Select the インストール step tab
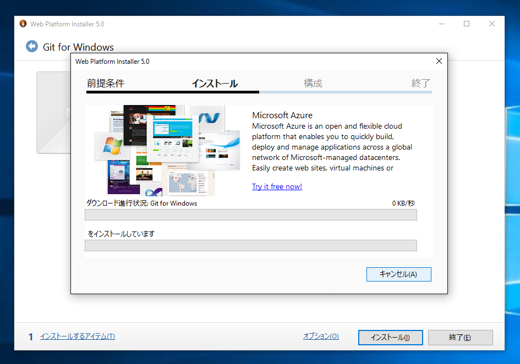This screenshot has width=520, height=364. (x=215, y=83)
